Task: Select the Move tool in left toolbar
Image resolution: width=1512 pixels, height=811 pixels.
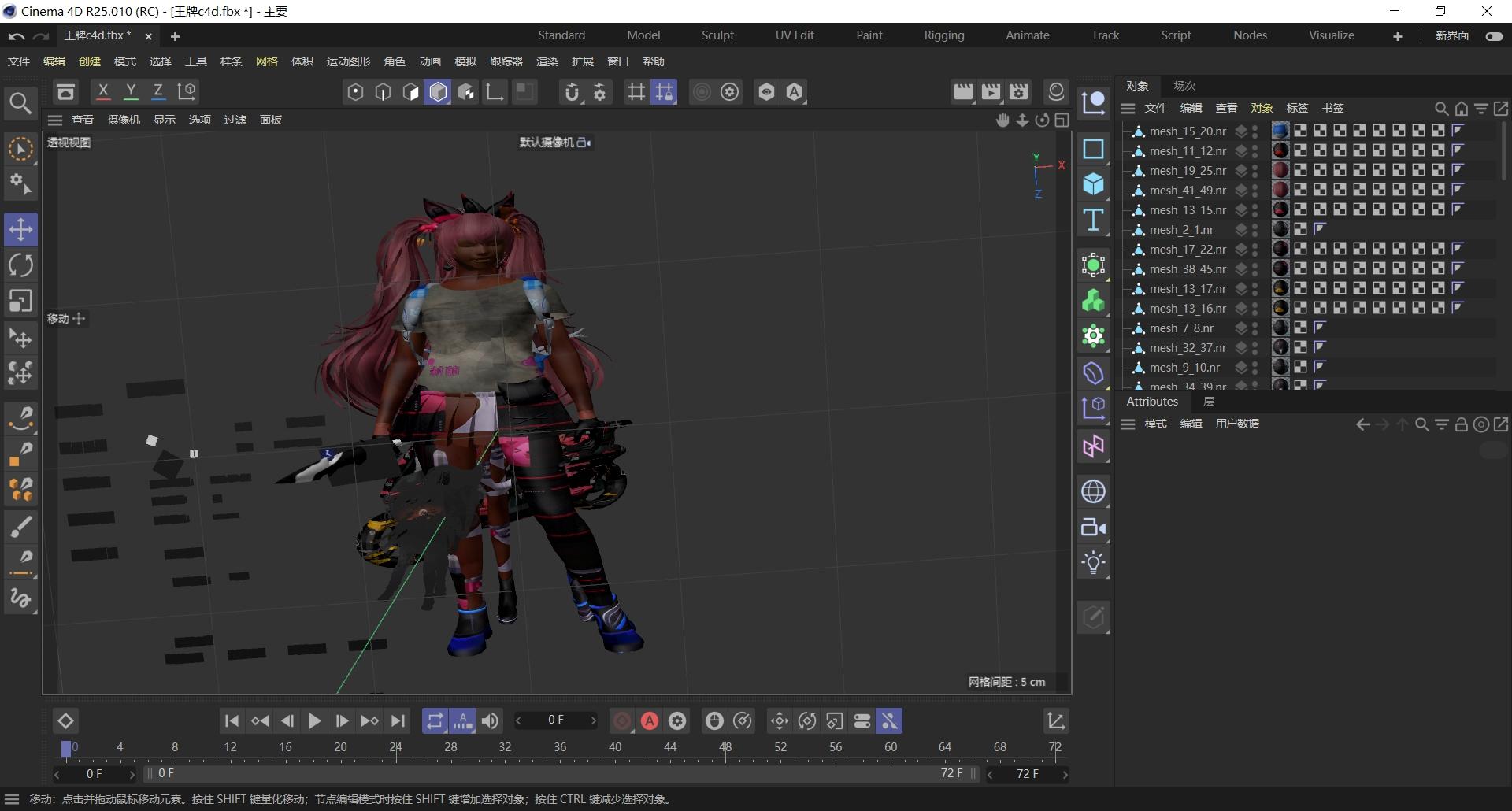Action: pyautogui.click(x=20, y=230)
